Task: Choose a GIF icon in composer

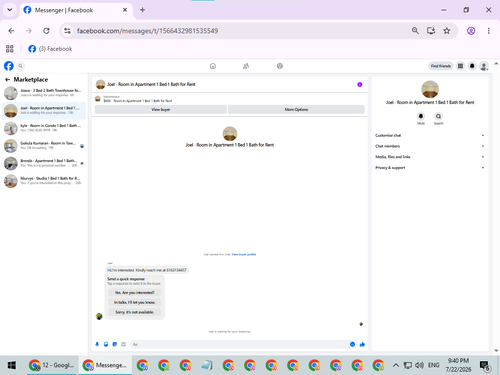Action: 123,344
